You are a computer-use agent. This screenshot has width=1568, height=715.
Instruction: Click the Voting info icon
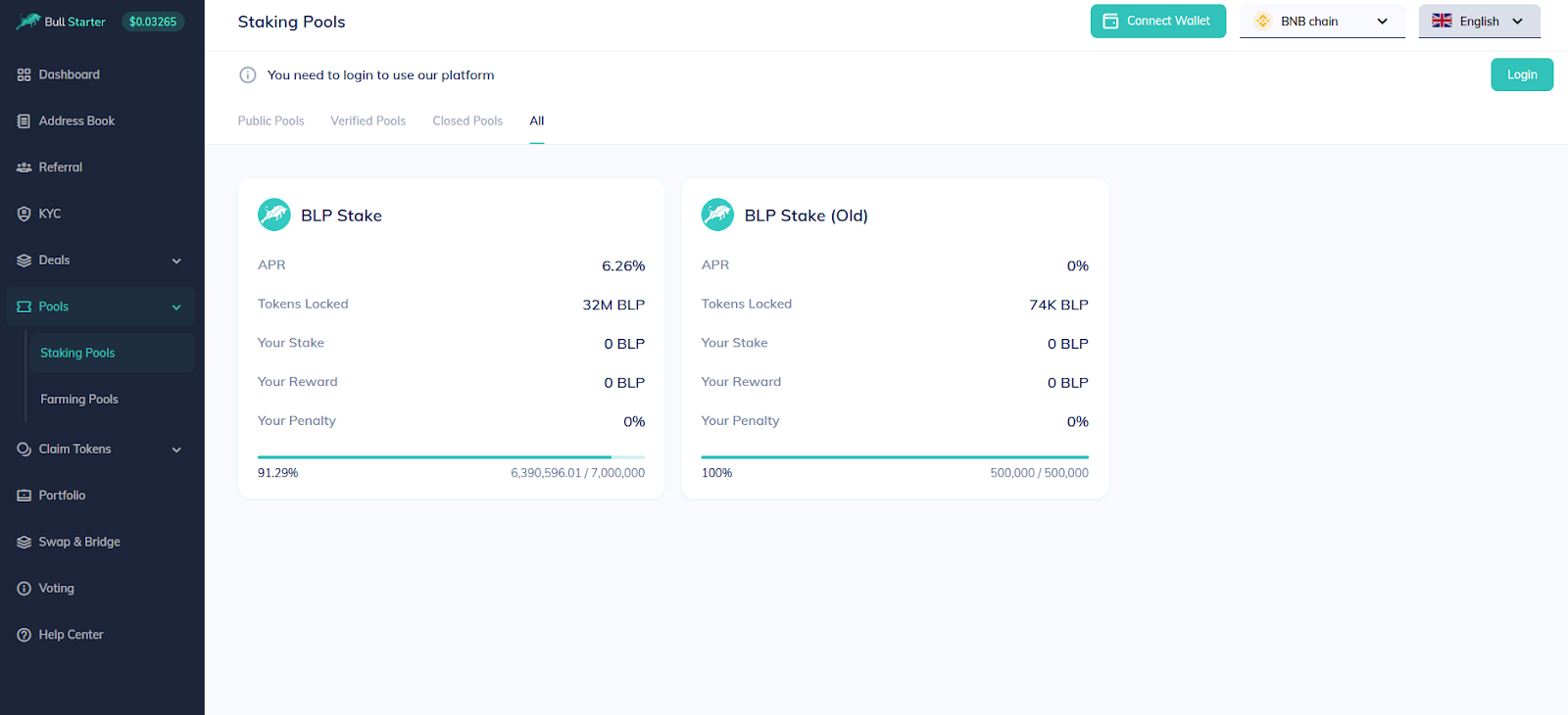pyautogui.click(x=24, y=589)
